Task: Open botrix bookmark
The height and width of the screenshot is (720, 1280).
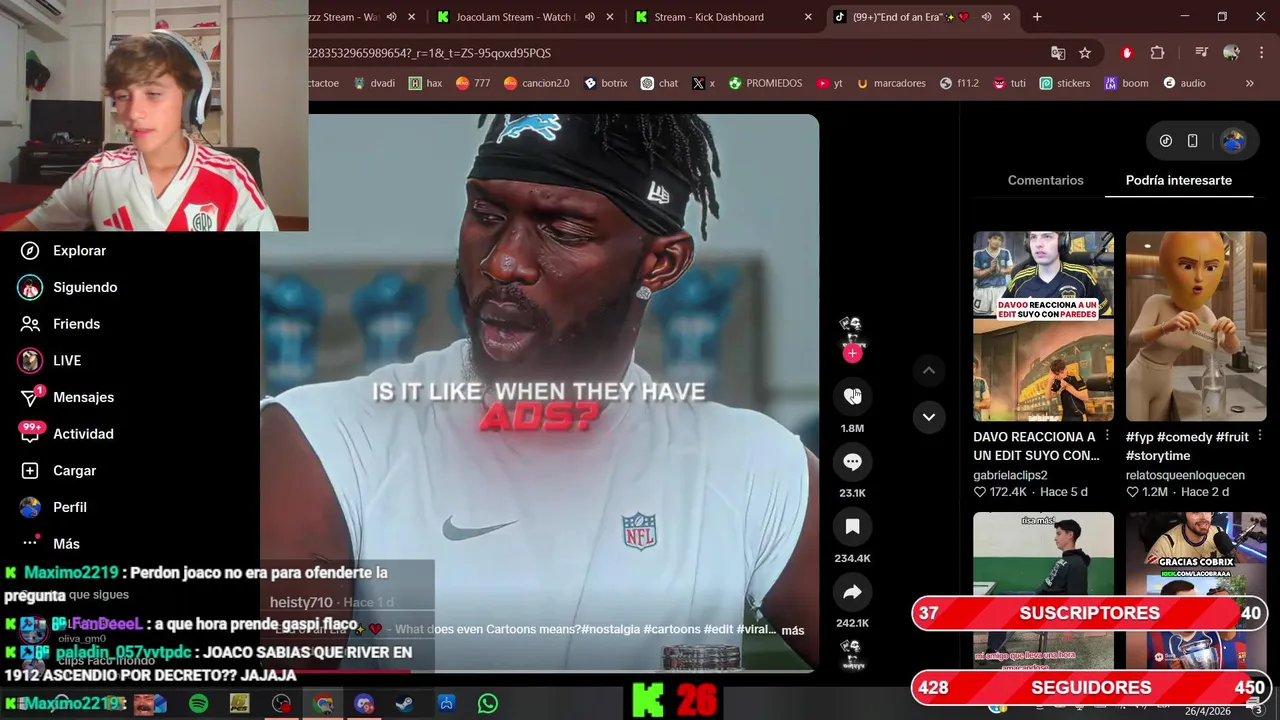Action: point(605,83)
